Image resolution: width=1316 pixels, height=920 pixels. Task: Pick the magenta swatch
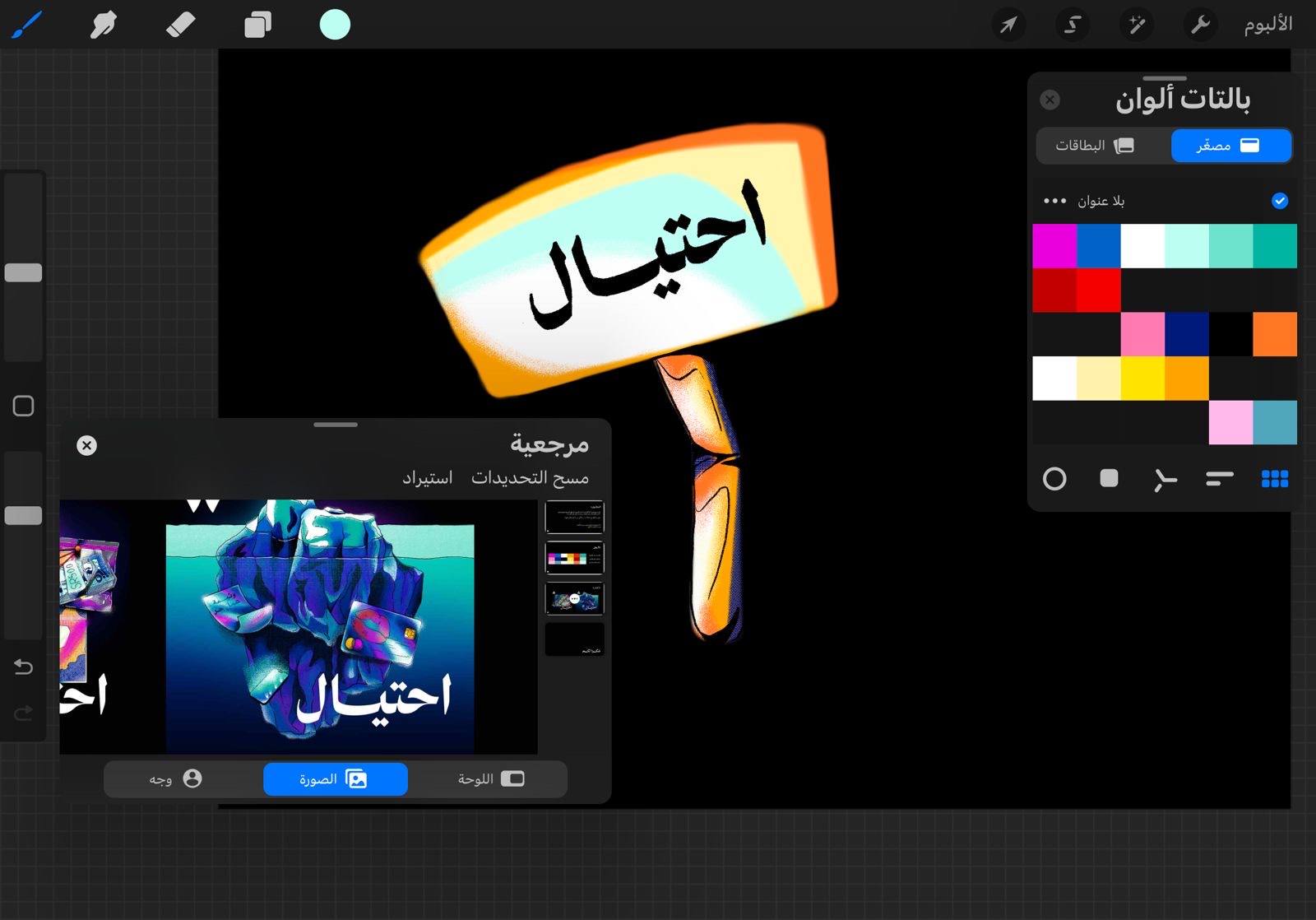(1054, 246)
